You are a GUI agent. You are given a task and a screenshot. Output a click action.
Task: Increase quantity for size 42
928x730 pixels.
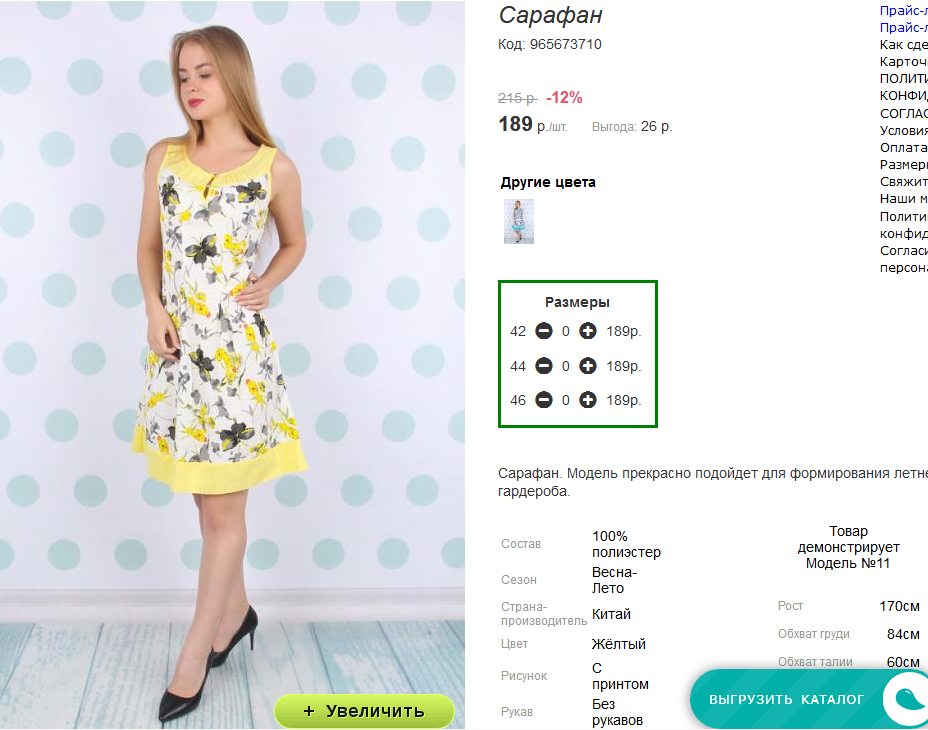588,331
